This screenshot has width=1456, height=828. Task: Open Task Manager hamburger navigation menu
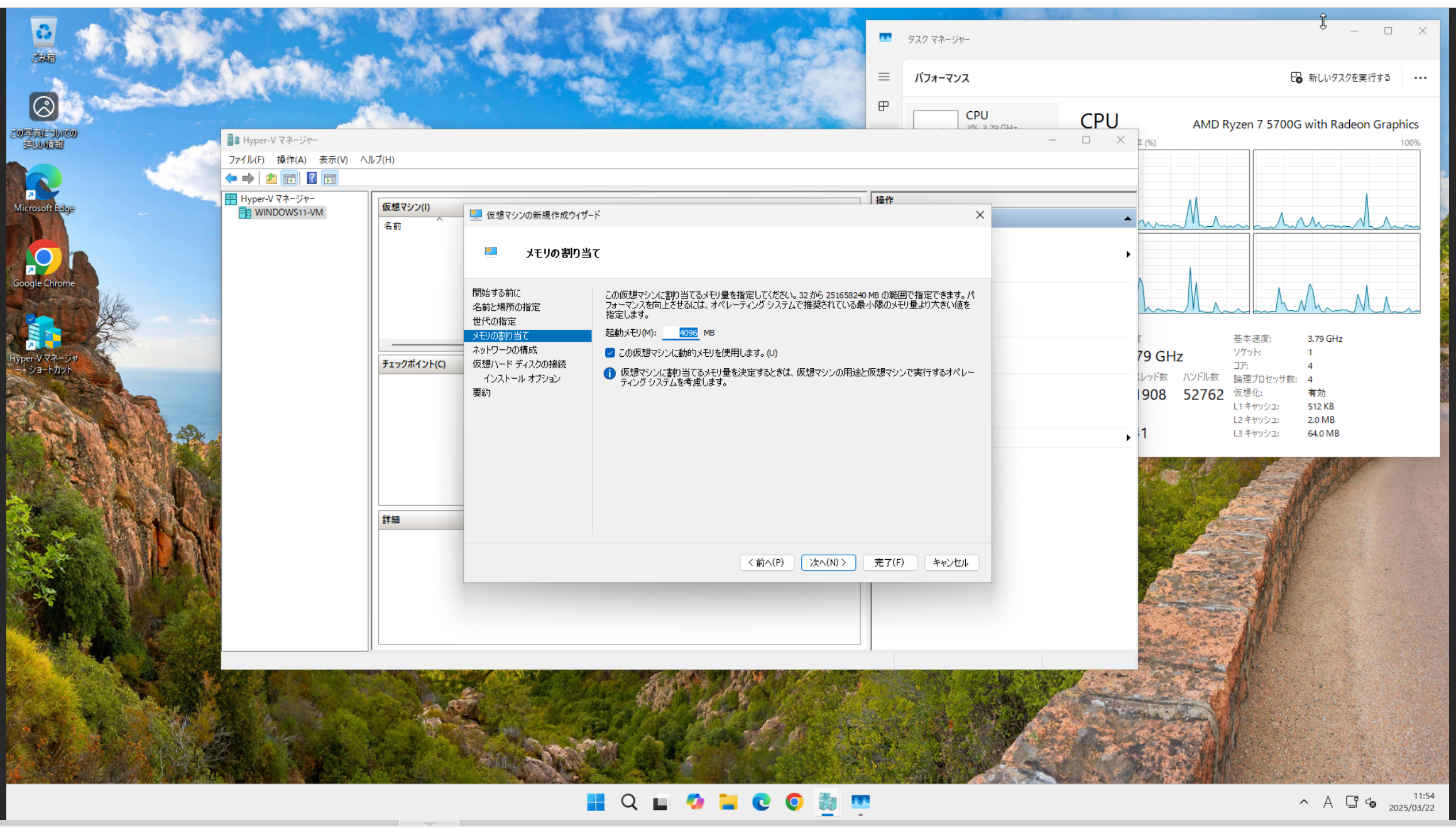884,77
